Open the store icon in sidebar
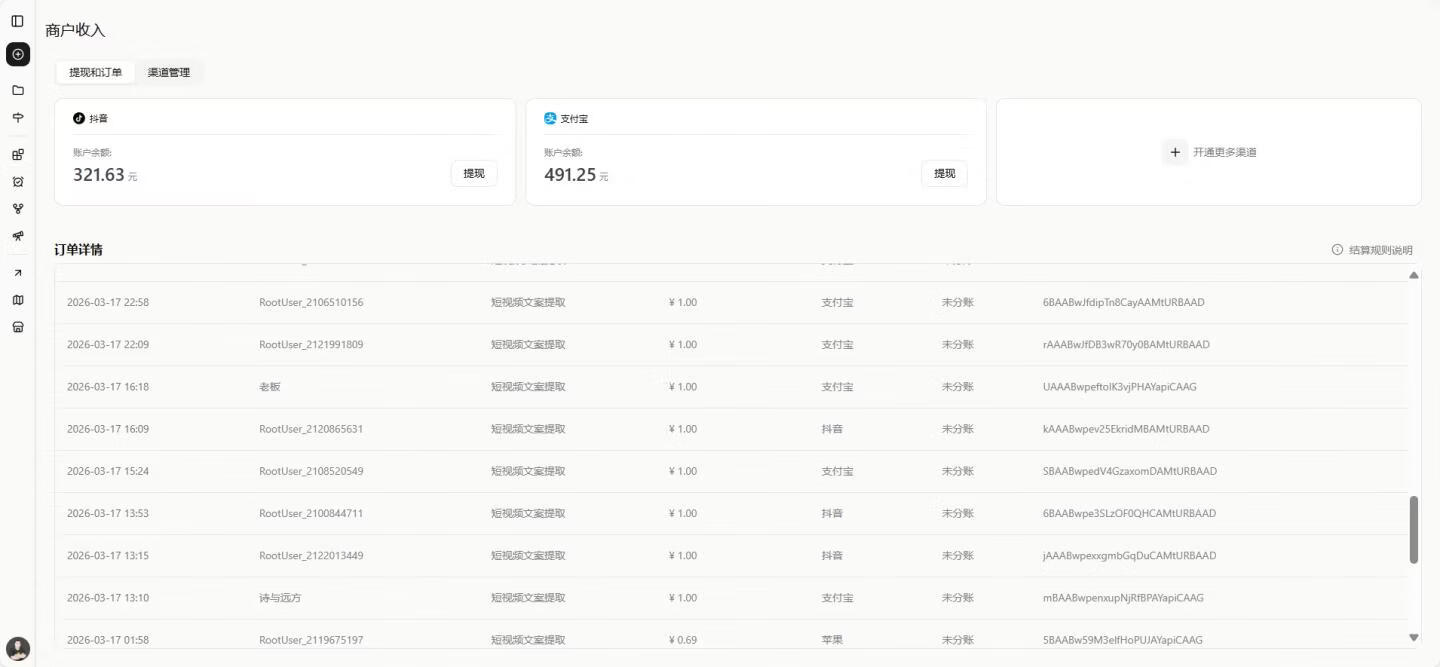The height and width of the screenshot is (667, 1440). [x=18, y=327]
